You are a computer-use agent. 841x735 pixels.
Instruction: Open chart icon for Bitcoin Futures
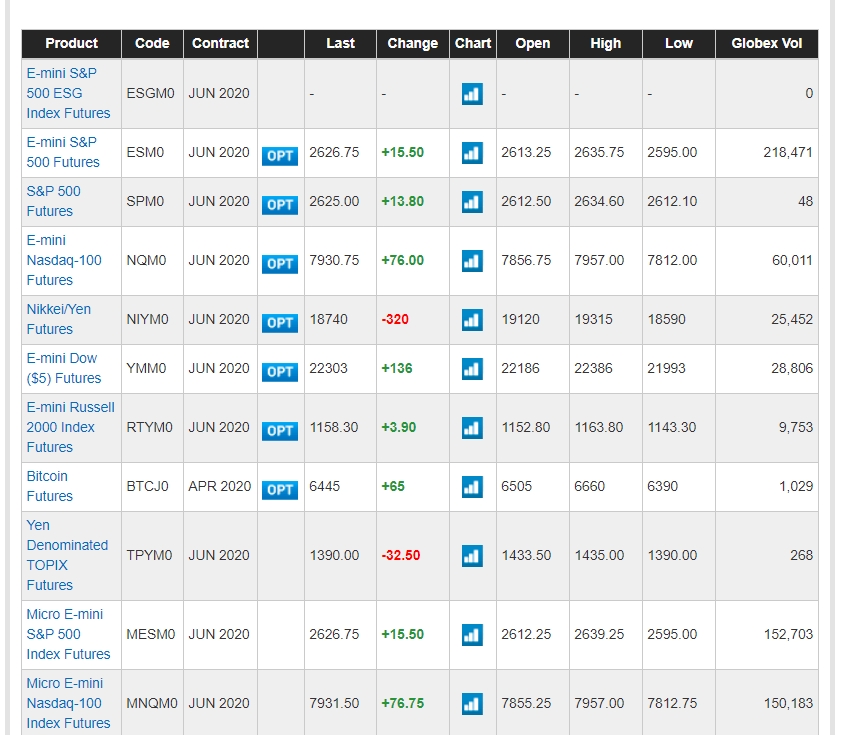(472, 487)
